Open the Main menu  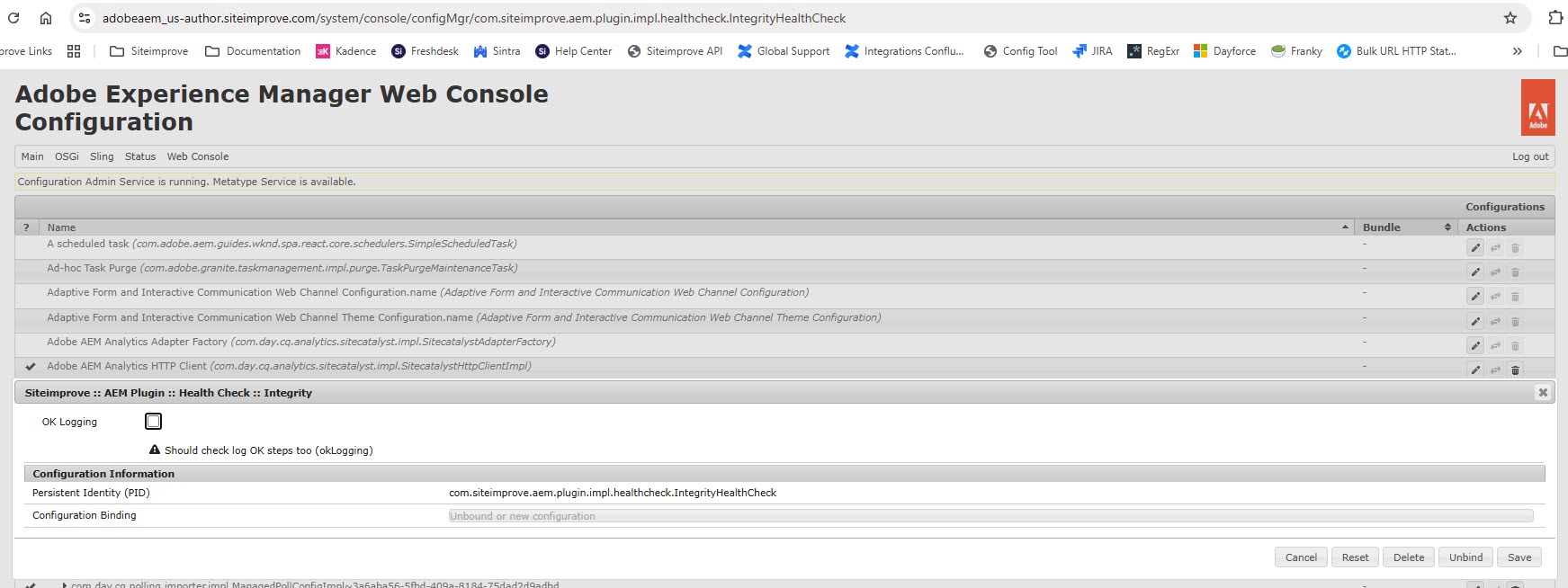pyautogui.click(x=32, y=156)
